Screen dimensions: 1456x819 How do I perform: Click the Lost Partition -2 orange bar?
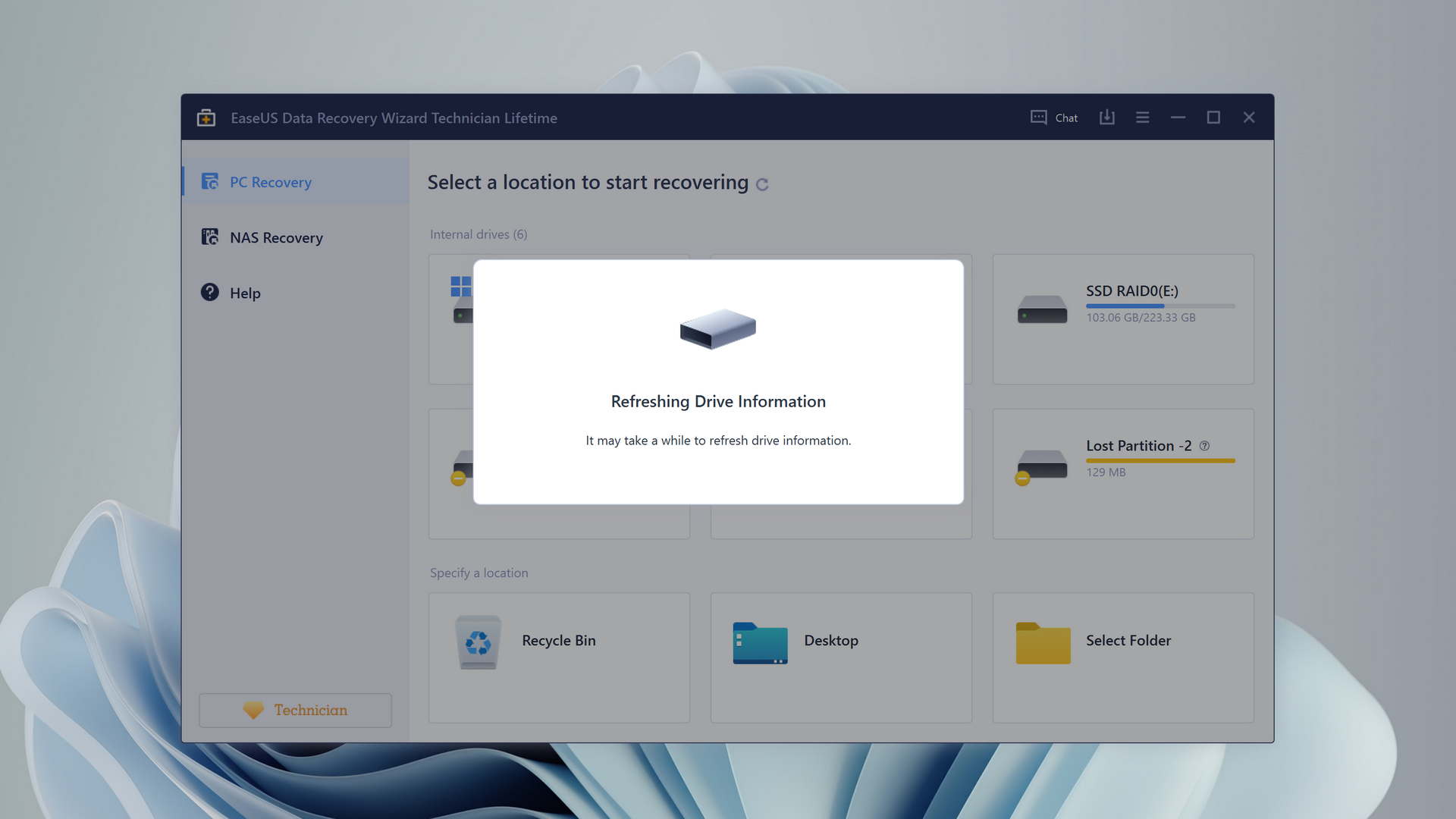pyautogui.click(x=1160, y=460)
